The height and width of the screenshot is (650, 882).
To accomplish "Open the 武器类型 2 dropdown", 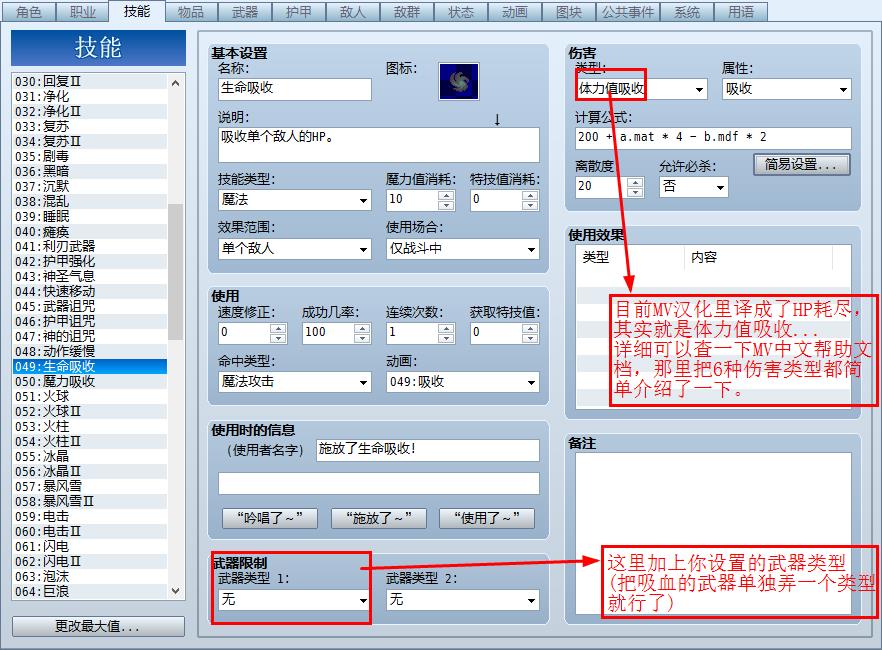I will (x=462, y=600).
